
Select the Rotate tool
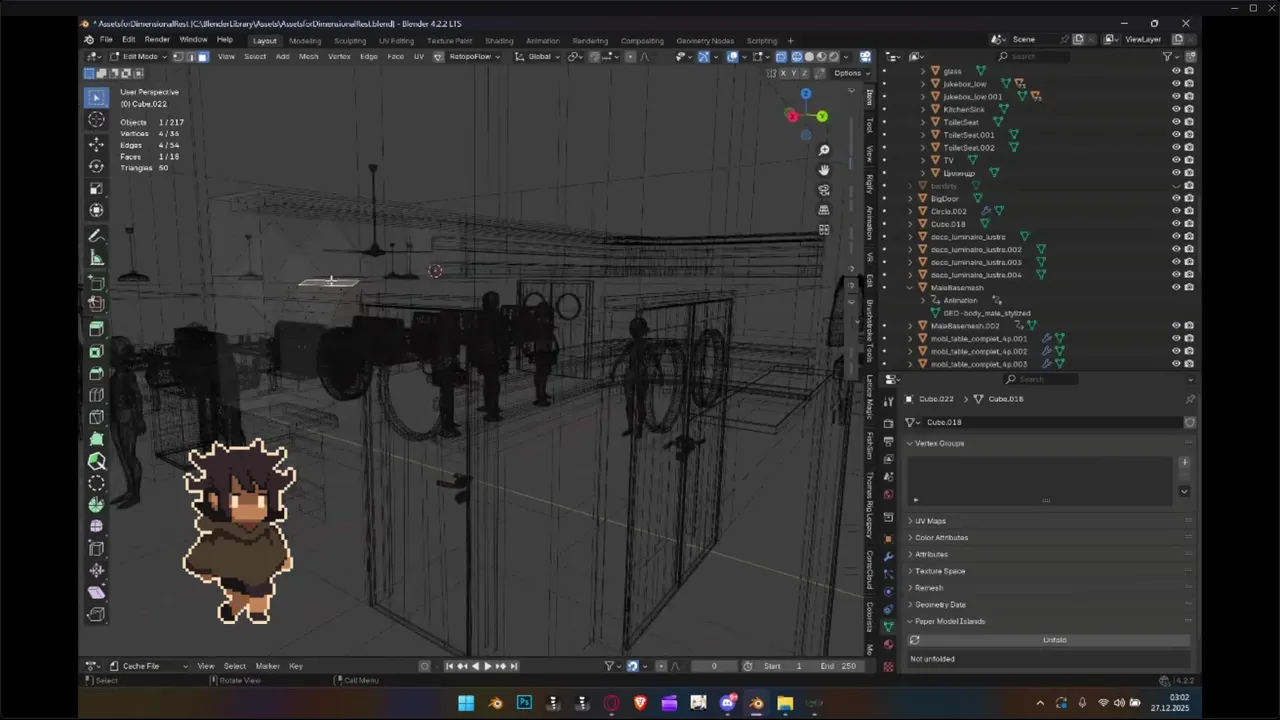click(96, 166)
